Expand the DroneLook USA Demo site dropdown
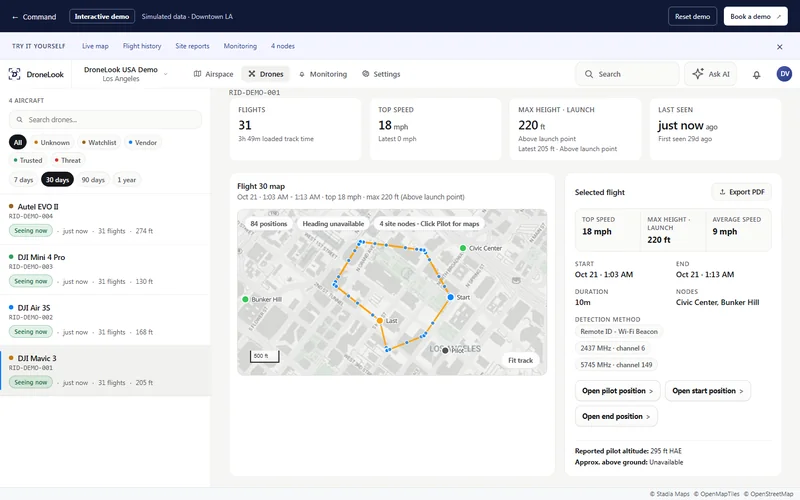The image size is (800, 500). click(x=126, y=74)
